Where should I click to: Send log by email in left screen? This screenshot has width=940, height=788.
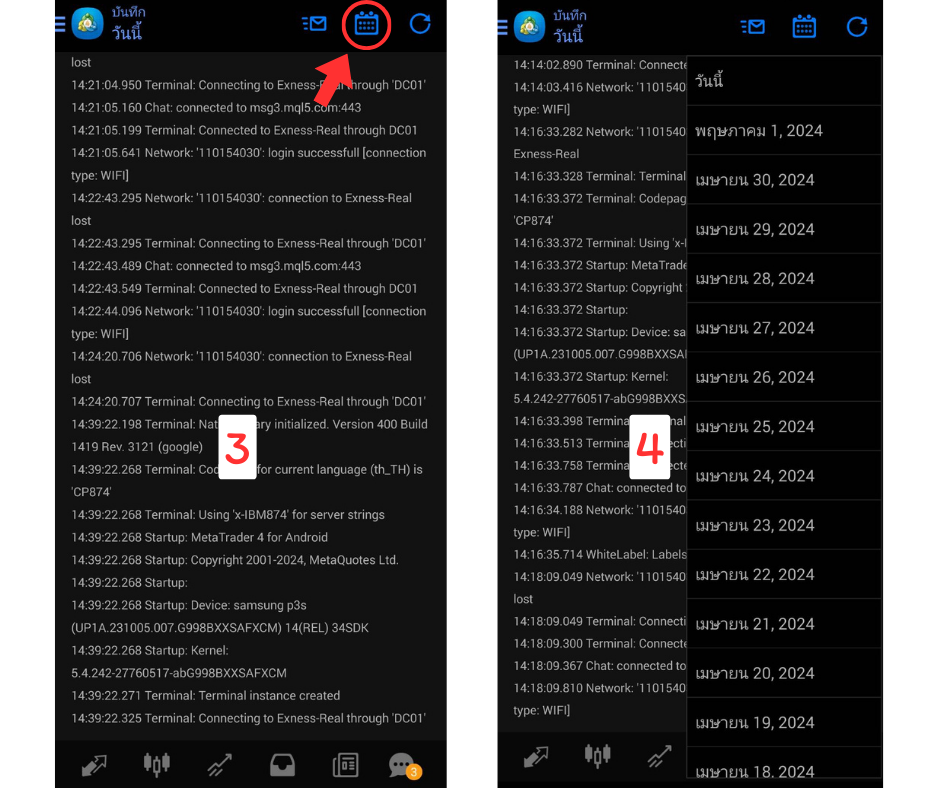(314, 24)
